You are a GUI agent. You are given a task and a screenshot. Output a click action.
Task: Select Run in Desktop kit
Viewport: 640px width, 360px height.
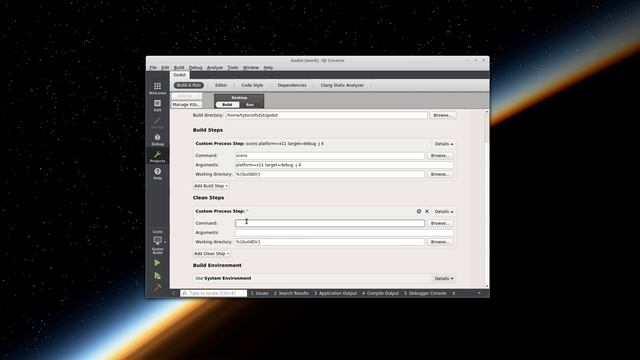click(250, 105)
